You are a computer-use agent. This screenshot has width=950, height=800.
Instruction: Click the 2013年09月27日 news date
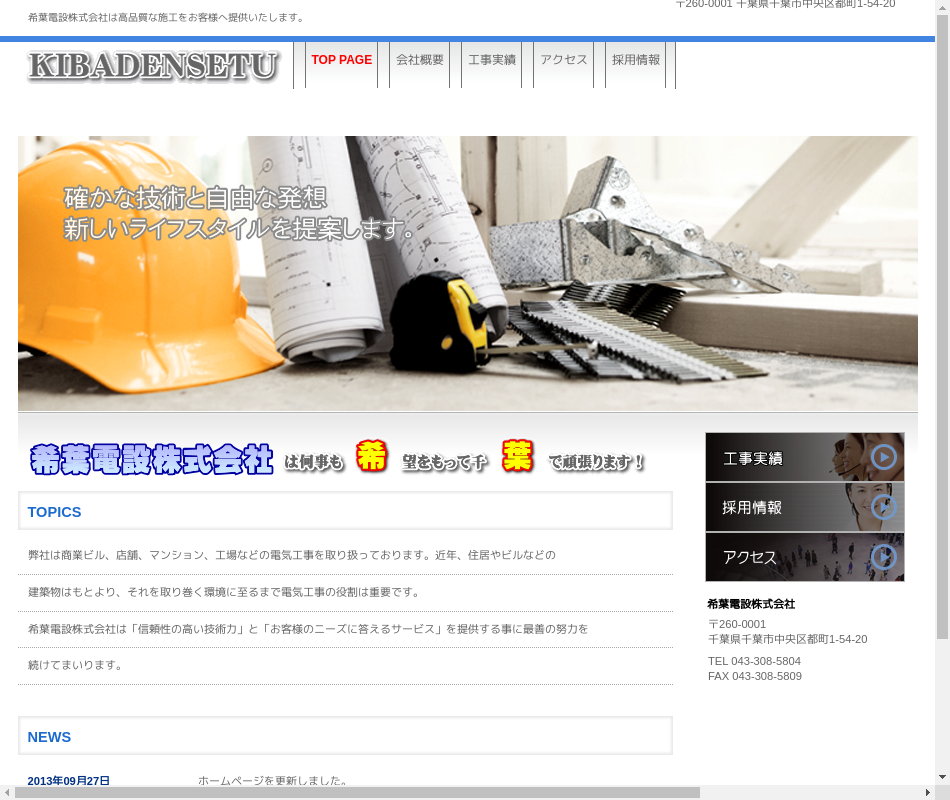pyautogui.click(x=69, y=781)
